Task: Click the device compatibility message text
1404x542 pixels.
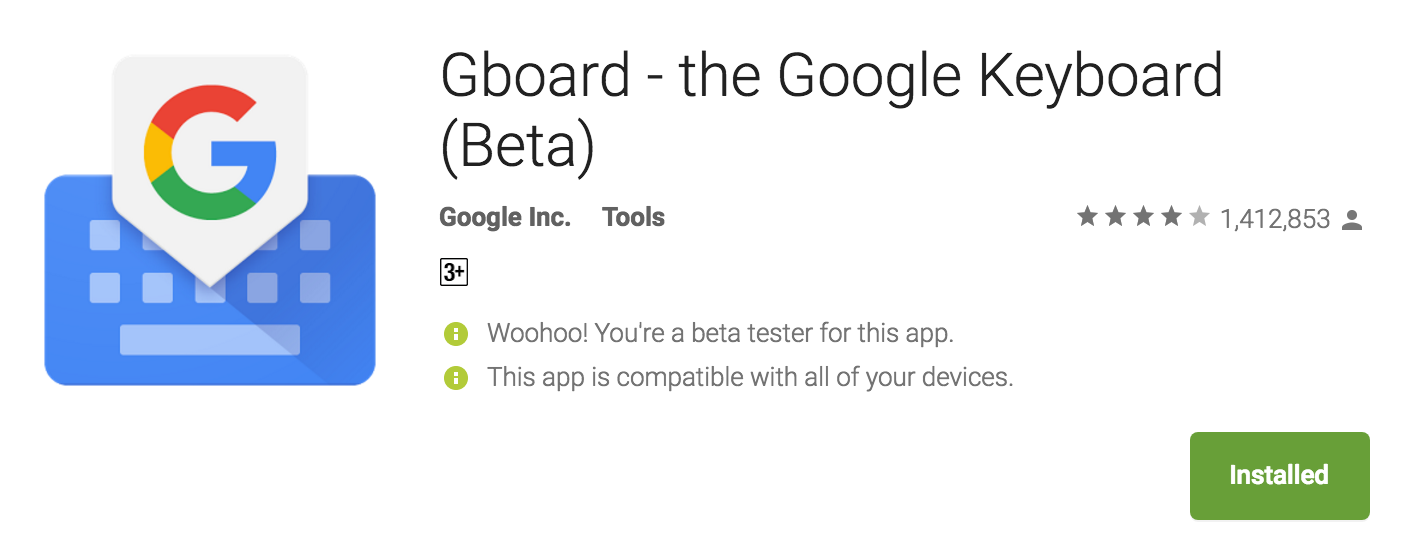Action: coord(750,378)
